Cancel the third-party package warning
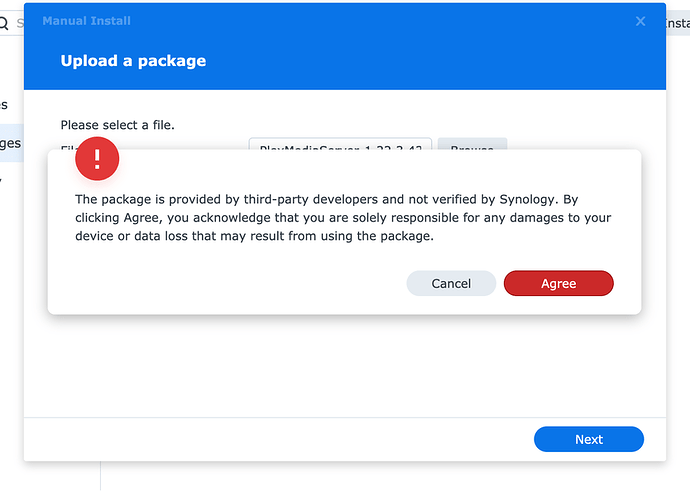The image size is (690, 496). point(451,283)
